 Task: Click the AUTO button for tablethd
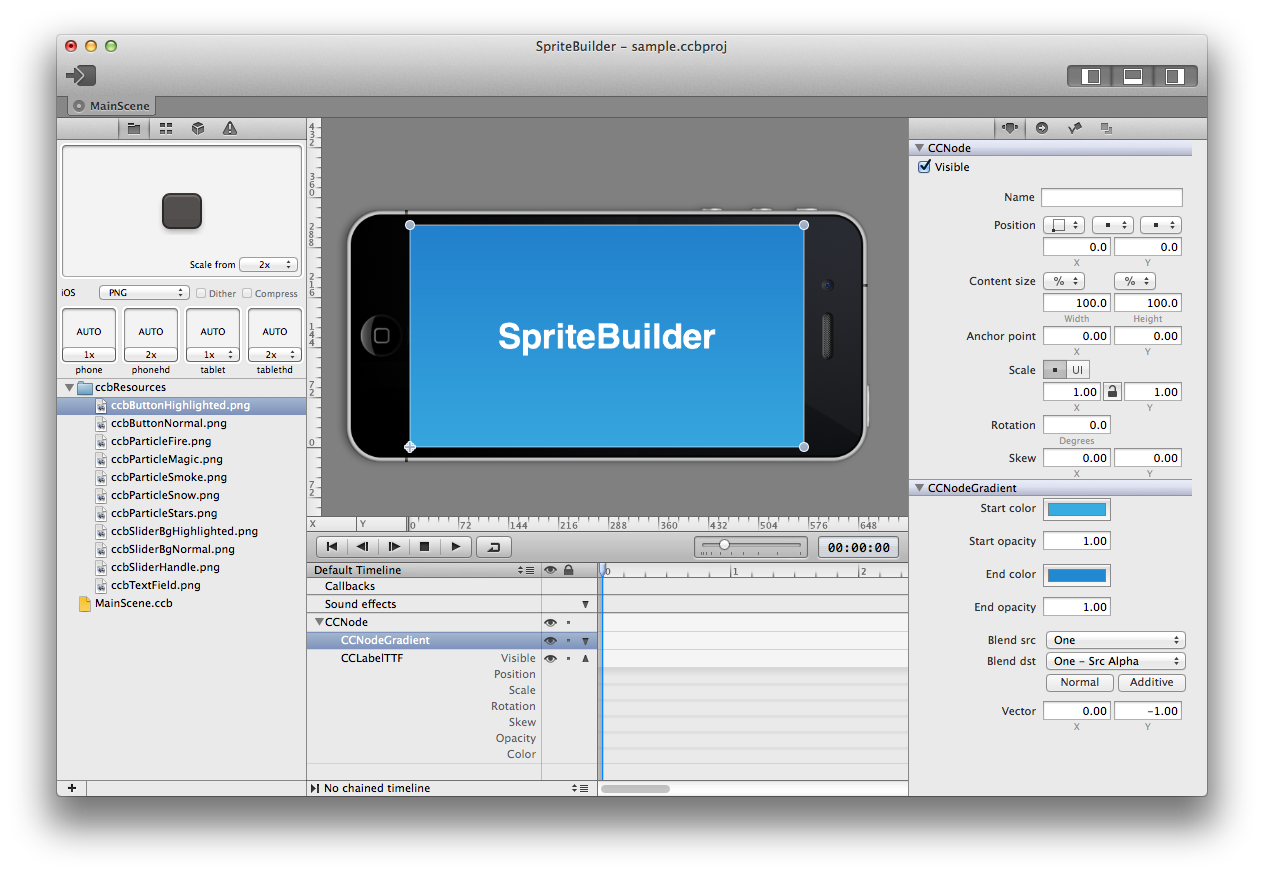pos(275,331)
